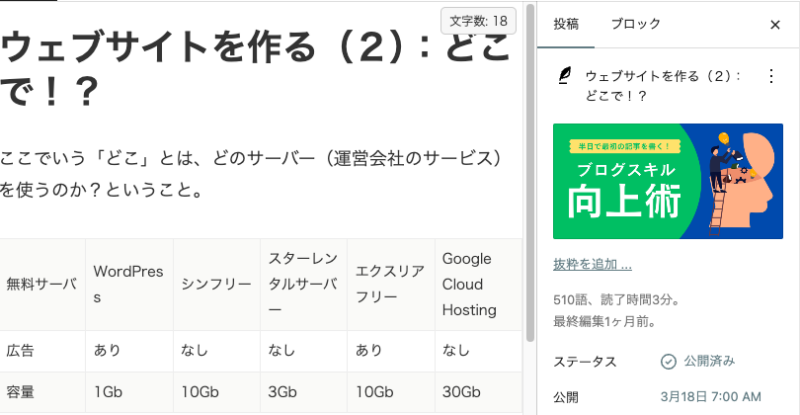Click the なし cell under シンフリー
The image size is (800, 415).
pyautogui.click(x=216, y=351)
